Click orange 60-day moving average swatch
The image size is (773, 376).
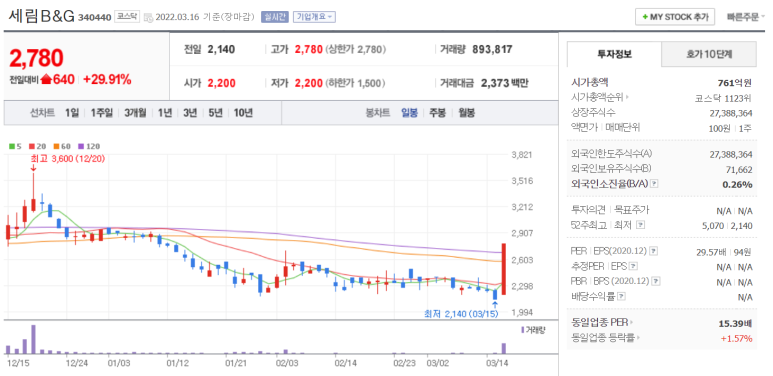pos(56,146)
